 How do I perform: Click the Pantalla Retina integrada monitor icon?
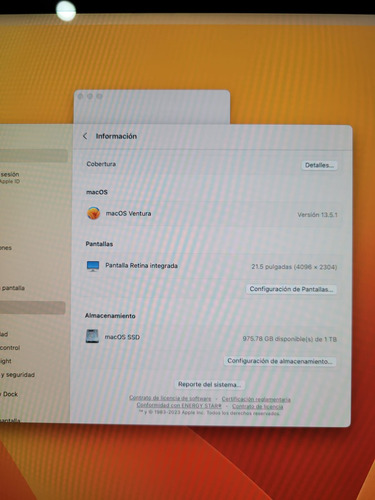coord(93,266)
